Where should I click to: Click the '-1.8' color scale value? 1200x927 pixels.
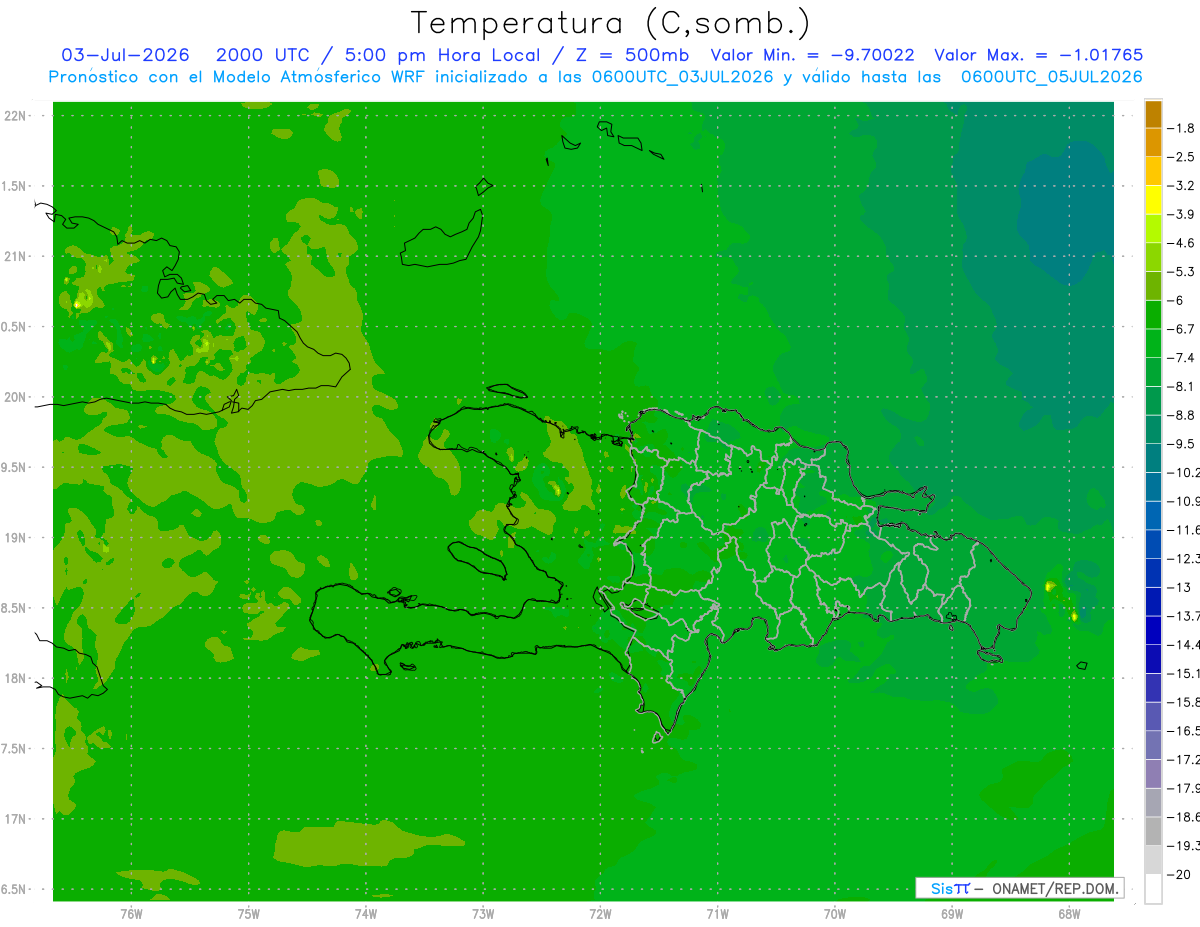(x=1181, y=128)
